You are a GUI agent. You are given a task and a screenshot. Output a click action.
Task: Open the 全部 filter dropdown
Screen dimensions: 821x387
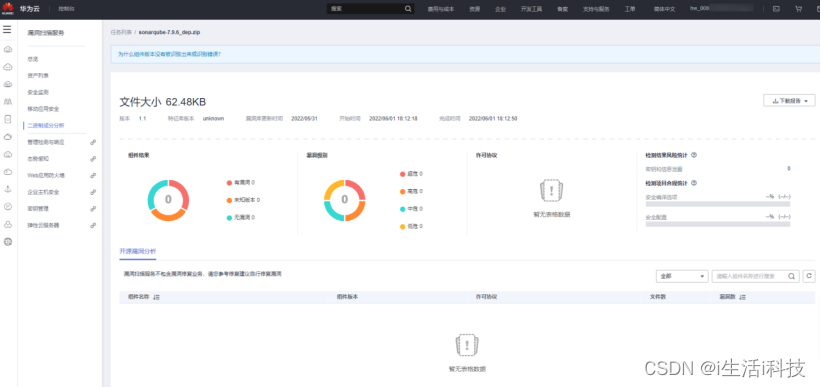point(682,276)
